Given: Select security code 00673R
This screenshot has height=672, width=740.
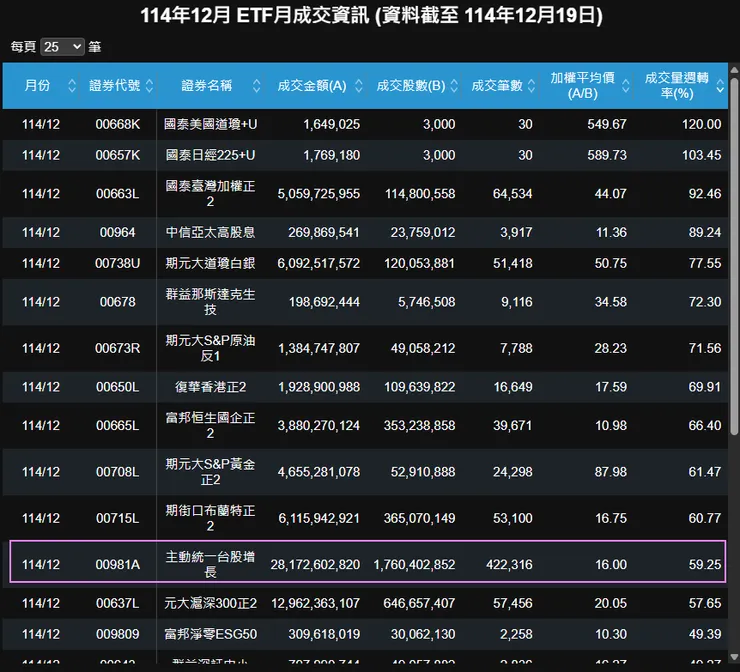Looking at the screenshot, I should 118,348.
